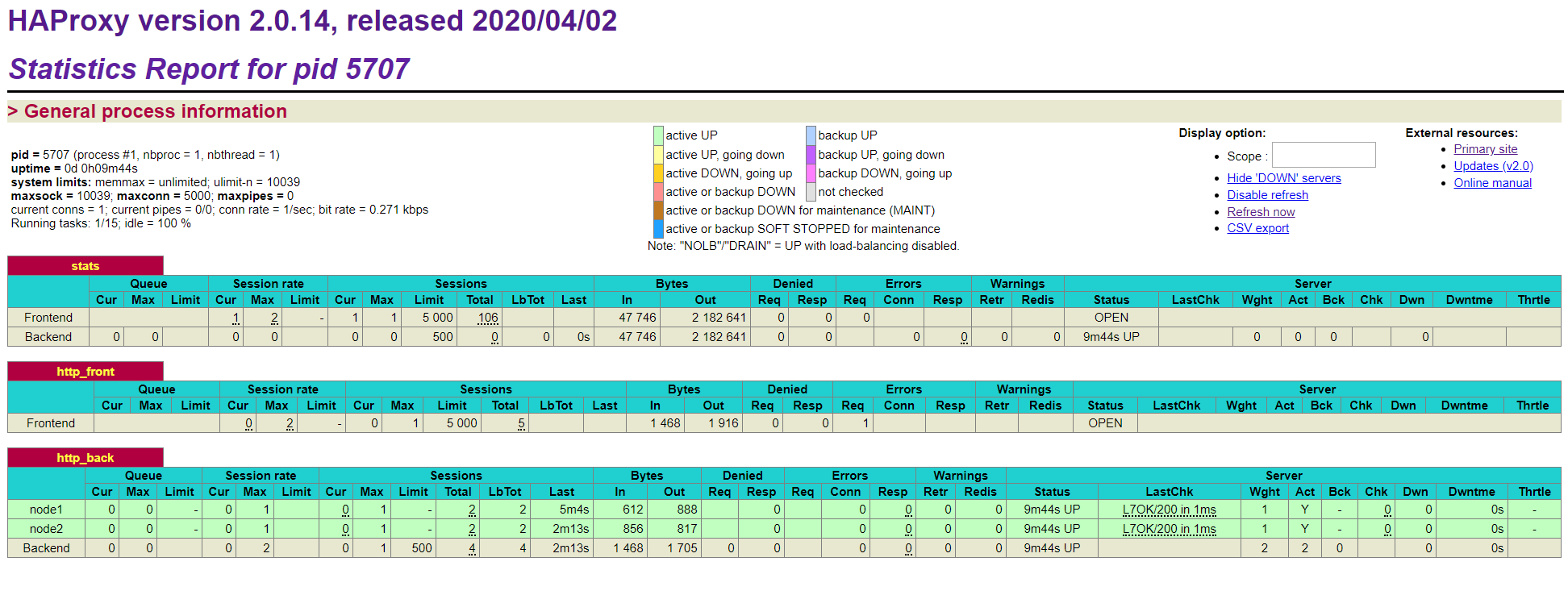Click the Statistics Report for pid 5707 title
The width and height of the screenshot is (1568, 595).
209,69
